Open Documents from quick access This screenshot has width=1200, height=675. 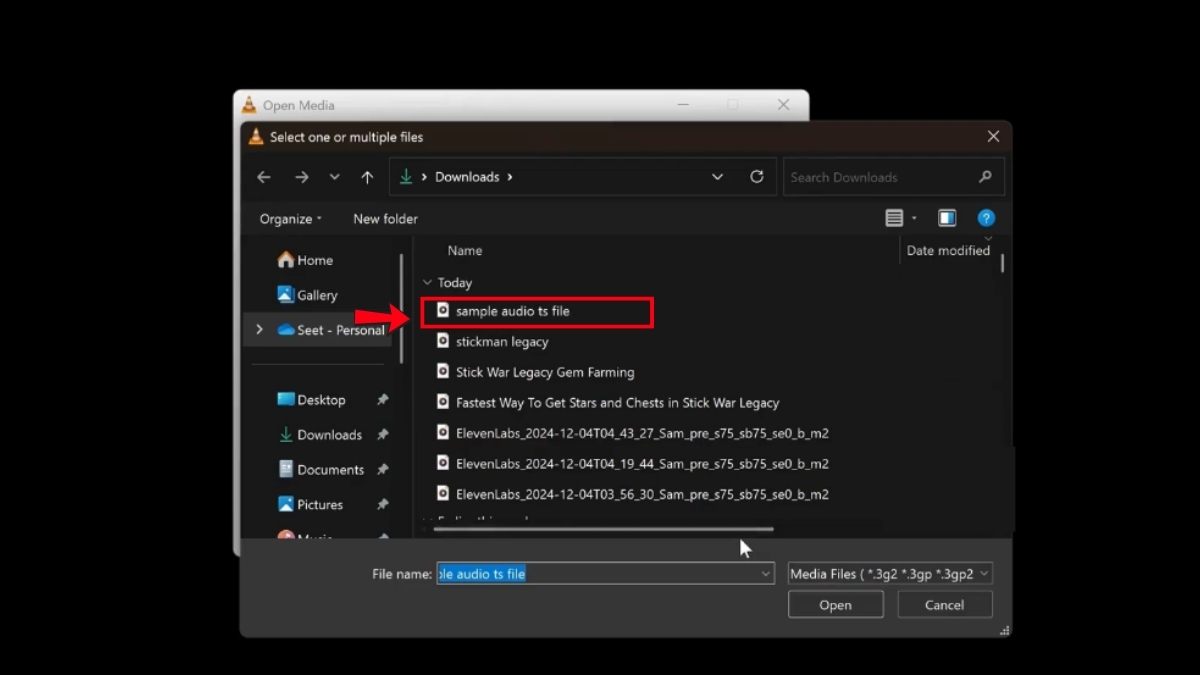coord(321,470)
